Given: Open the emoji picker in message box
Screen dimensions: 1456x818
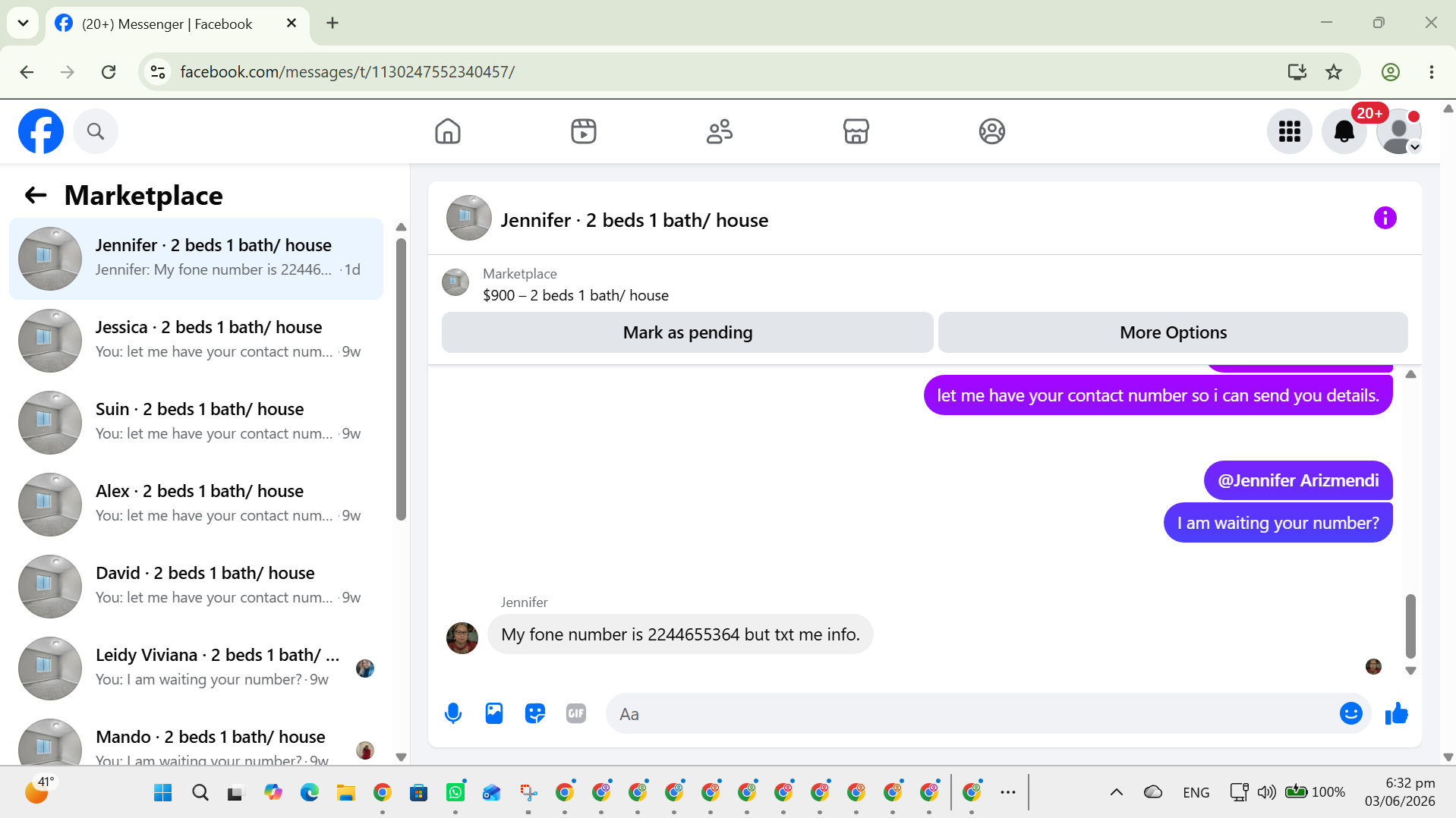Looking at the screenshot, I should [1351, 713].
